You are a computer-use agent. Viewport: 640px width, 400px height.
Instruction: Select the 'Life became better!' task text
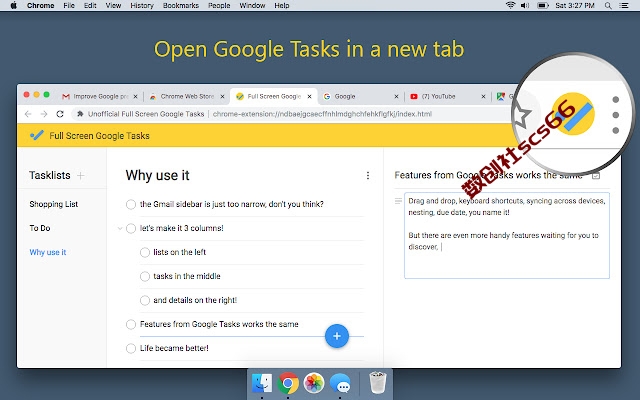tap(174, 348)
